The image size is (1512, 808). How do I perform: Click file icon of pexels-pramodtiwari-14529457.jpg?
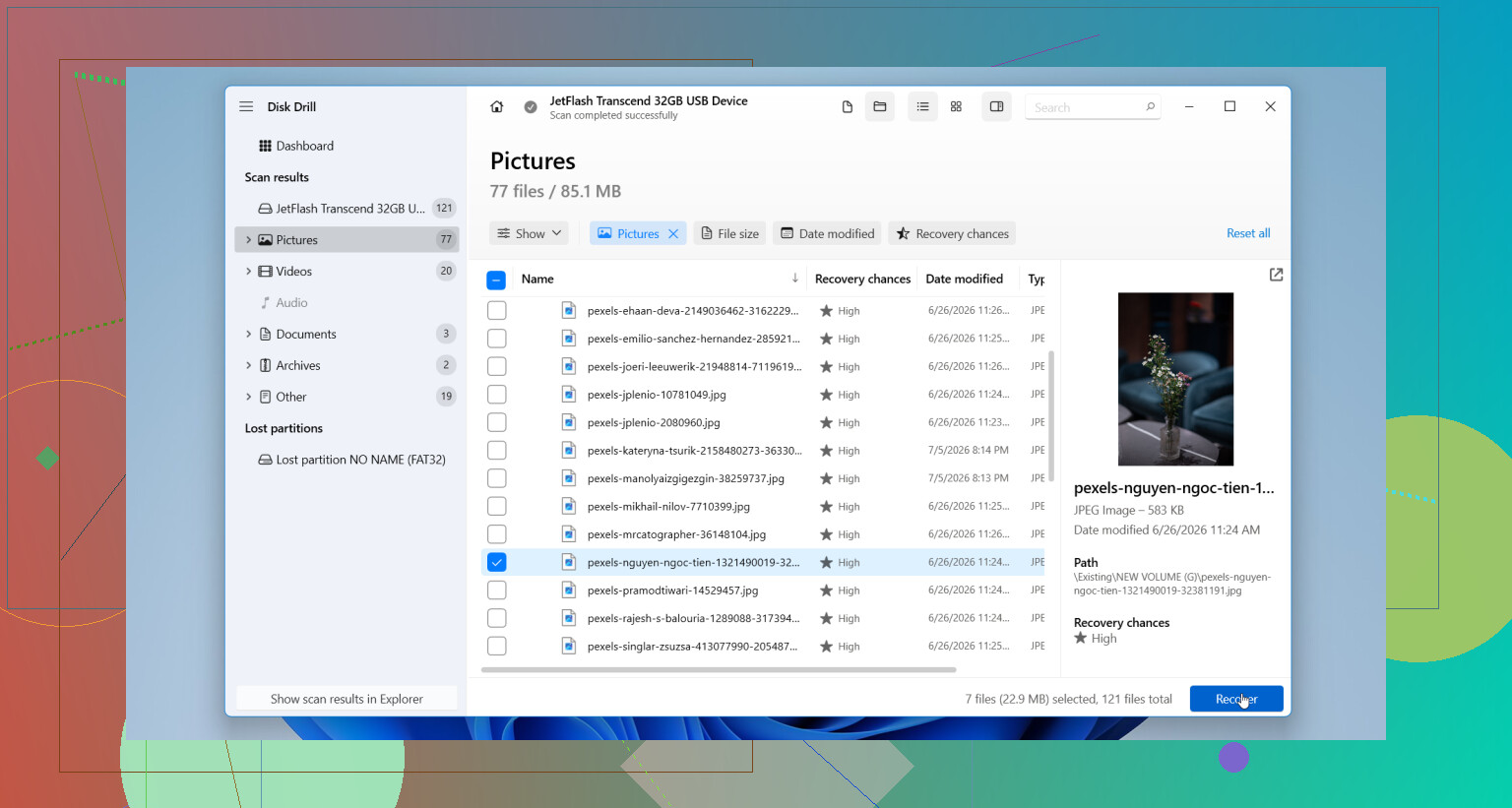[568, 590]
